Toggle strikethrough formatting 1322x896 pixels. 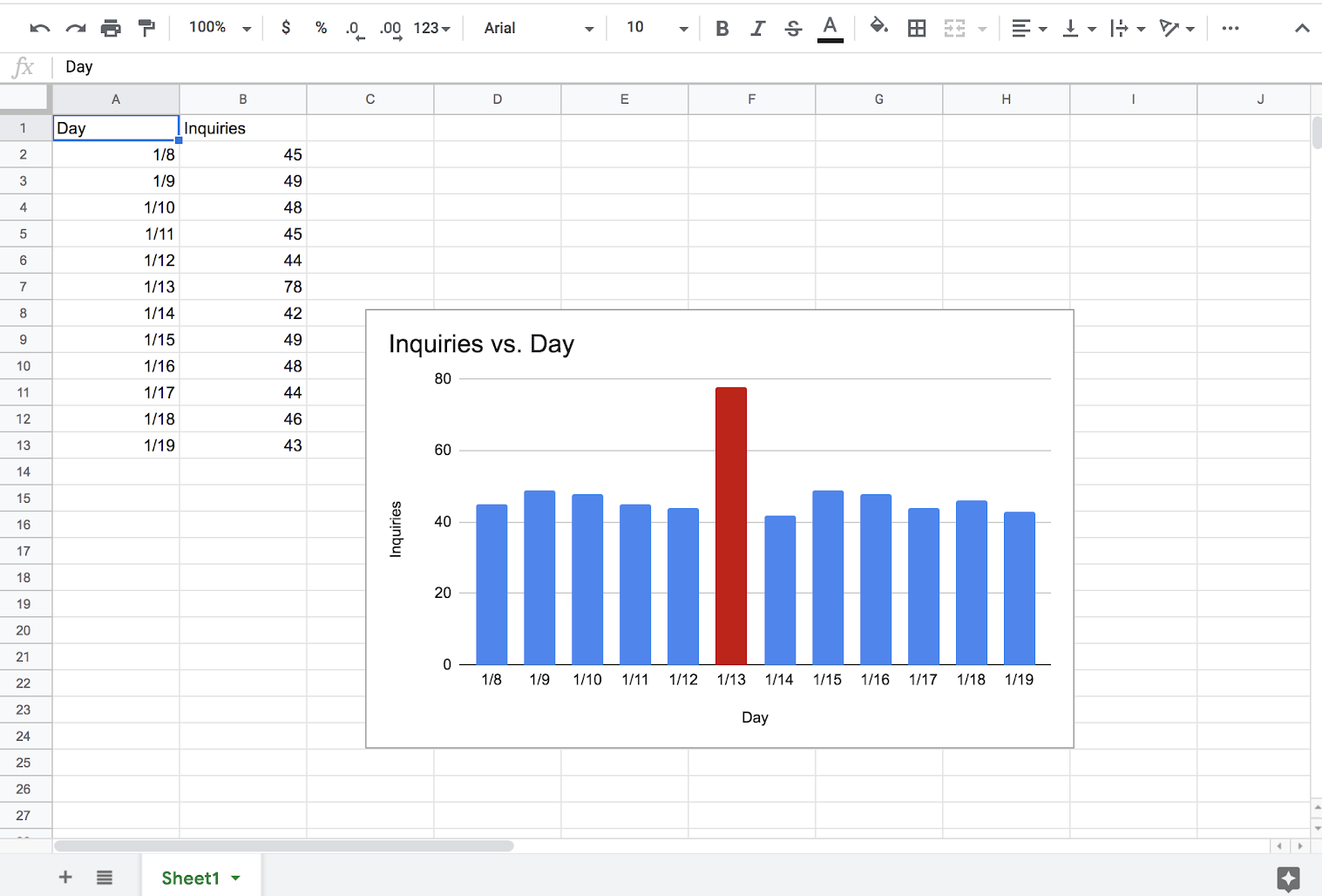click(792, 28)
